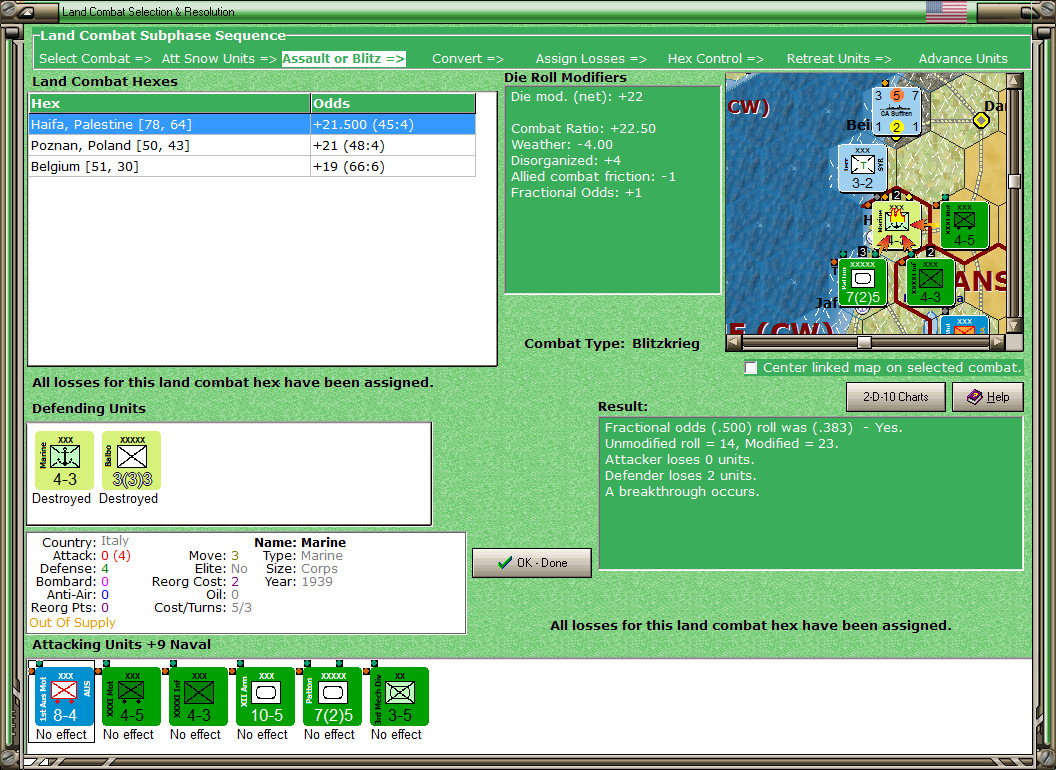
Task: Click the Unmodified roll = 14 result line
Action: 721,443
